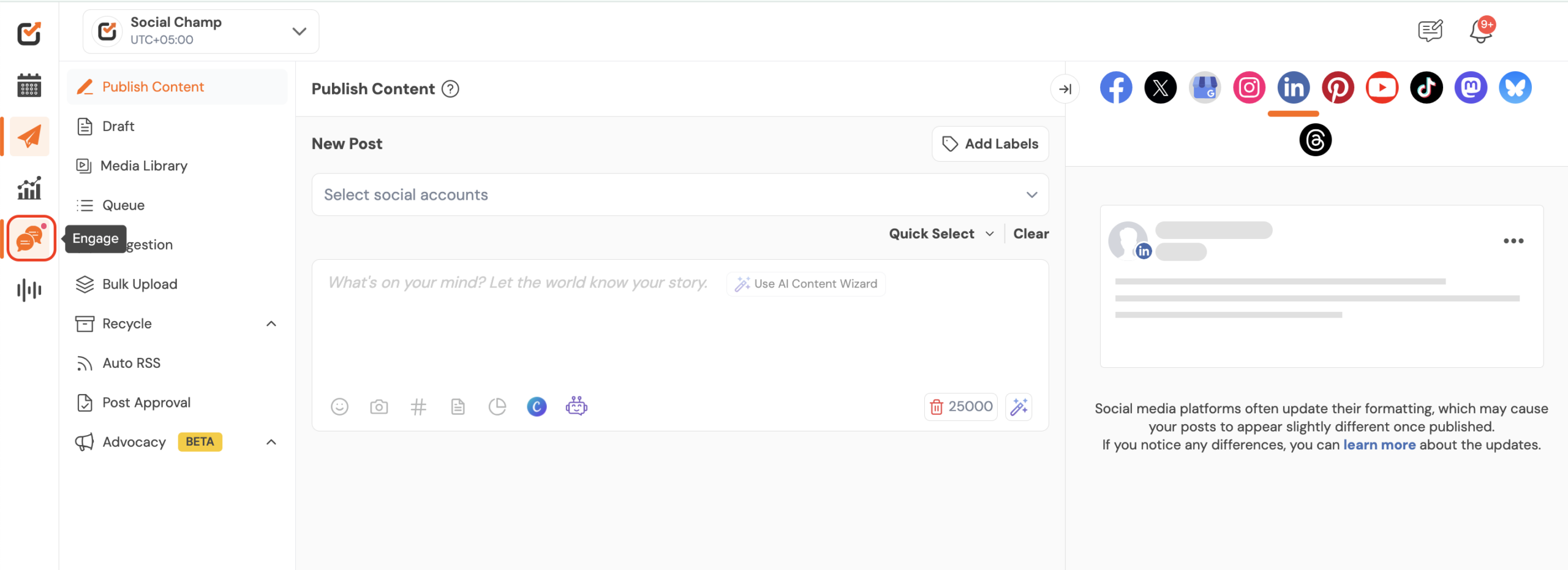The height and width of the screenshot is (570, 1568).
Task: Click the AI robot assistant icon
Action: (x=576, y=406)
